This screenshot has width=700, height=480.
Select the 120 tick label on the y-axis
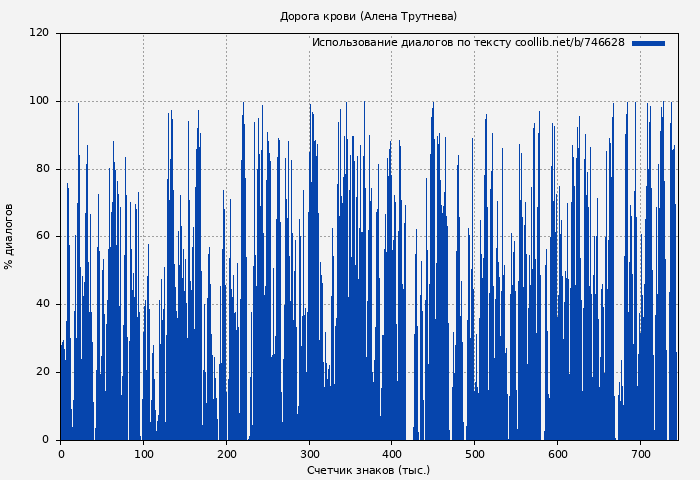click(39, 33)
